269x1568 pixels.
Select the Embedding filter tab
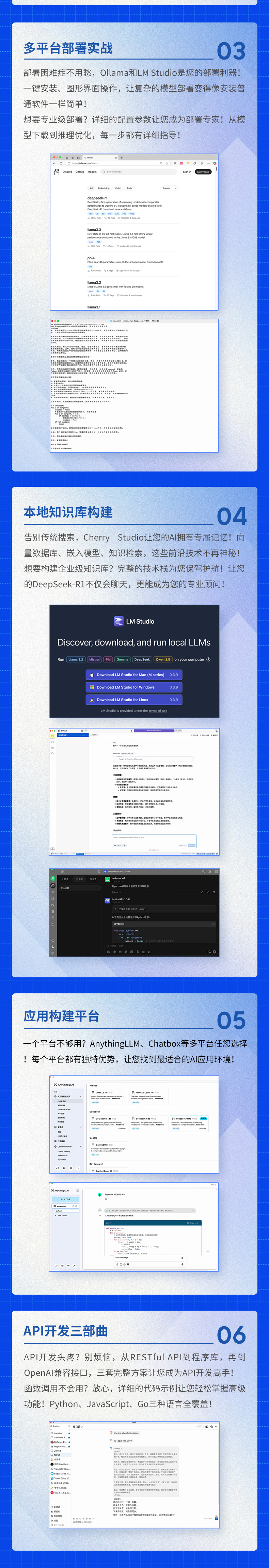point(104,188)
